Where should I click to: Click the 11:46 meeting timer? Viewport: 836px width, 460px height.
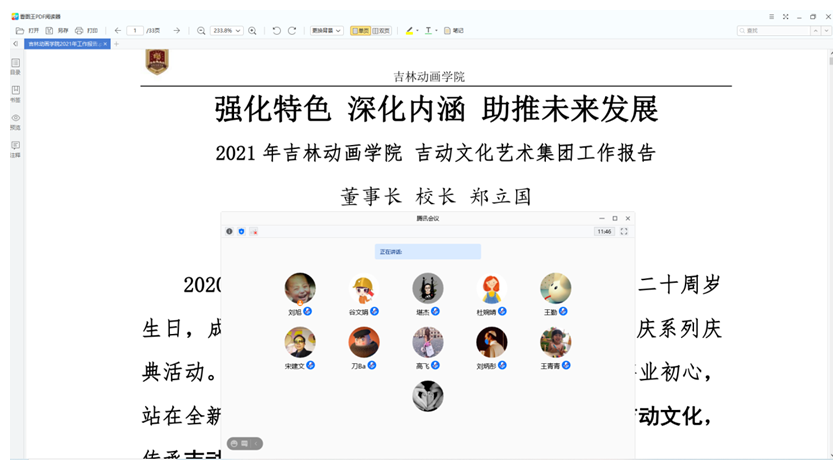coord(604,231)
